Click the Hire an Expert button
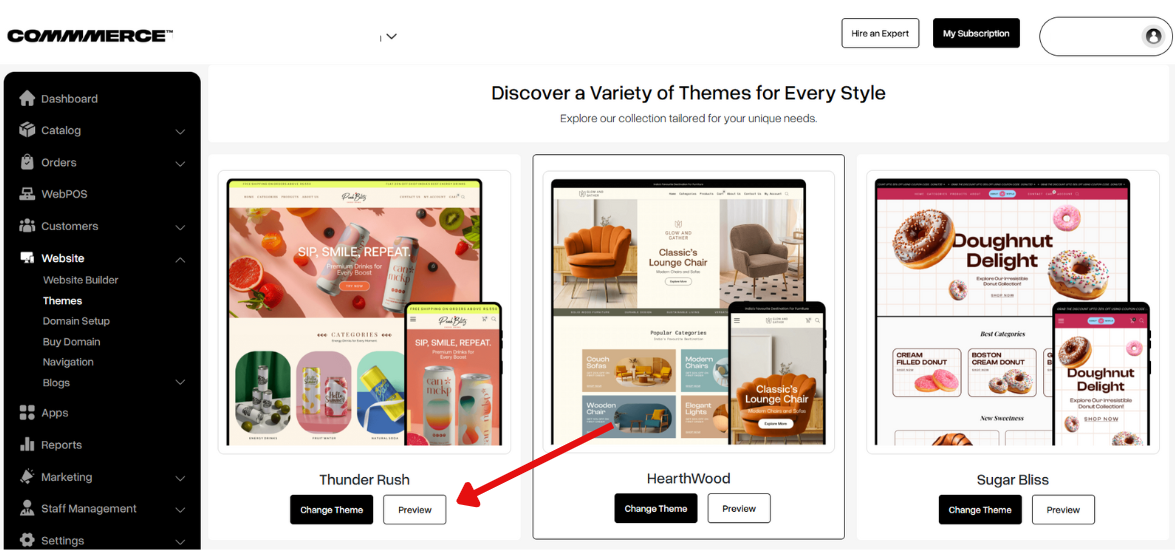Viewport: 1175px width, 553px height. pos(880,33)
